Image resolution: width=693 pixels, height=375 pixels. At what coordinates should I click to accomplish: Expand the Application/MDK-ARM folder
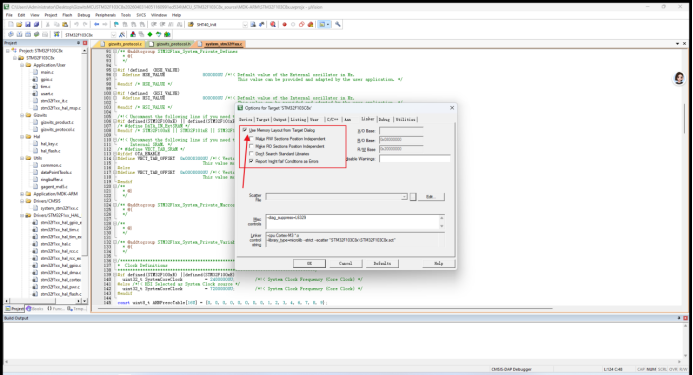click(x=22, y=194)
